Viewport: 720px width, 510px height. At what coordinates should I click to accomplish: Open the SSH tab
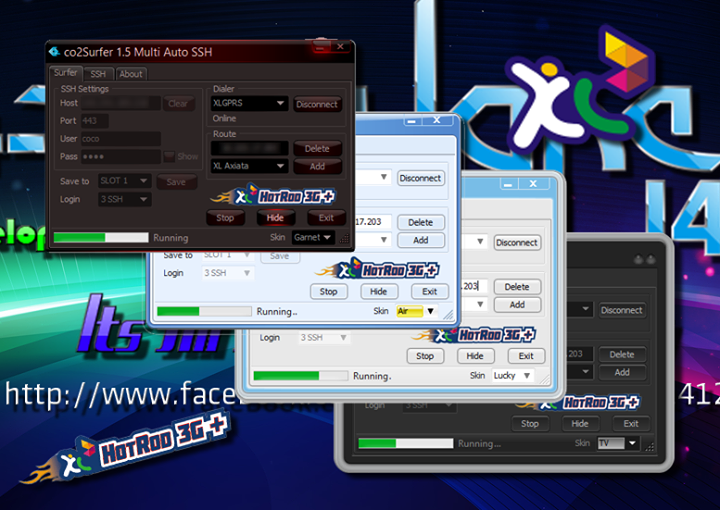[98, 74]
